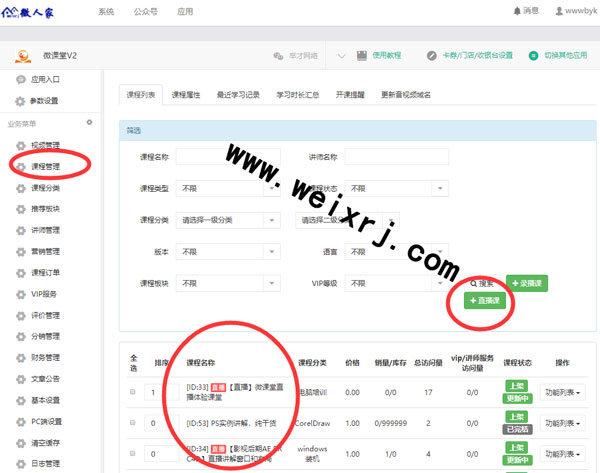Open the 版本 dropdown
The width and height of the screenshot is (600, 473).
pyautogui.click(x=228, y=252)
